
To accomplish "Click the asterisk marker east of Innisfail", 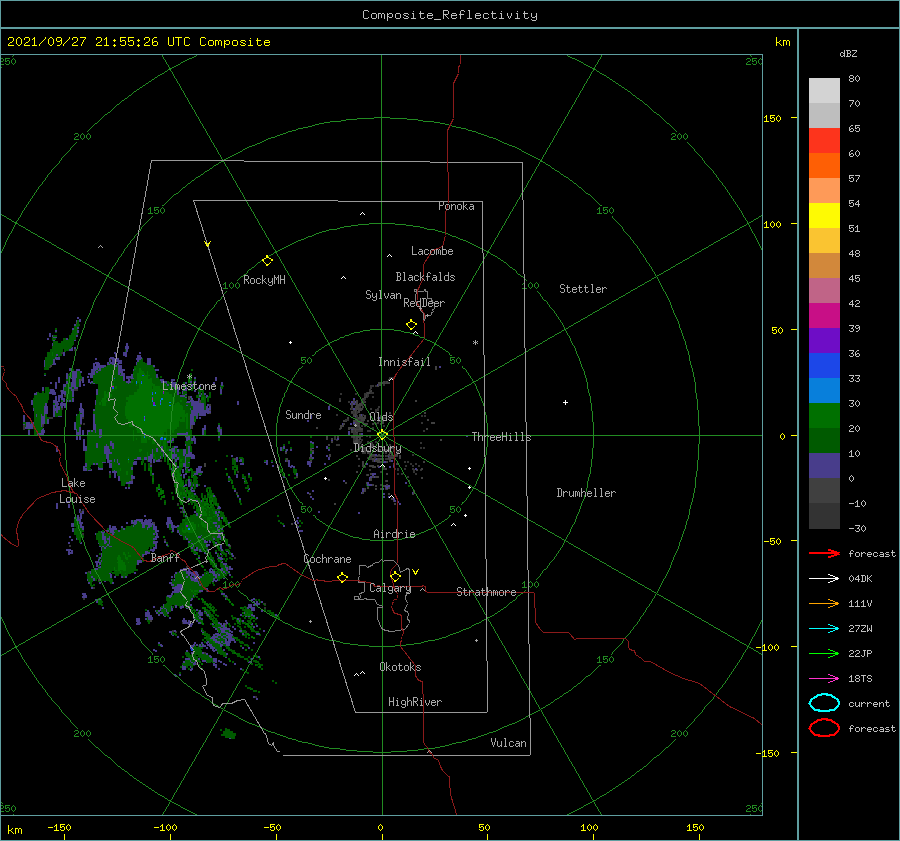I will (475, 343).
